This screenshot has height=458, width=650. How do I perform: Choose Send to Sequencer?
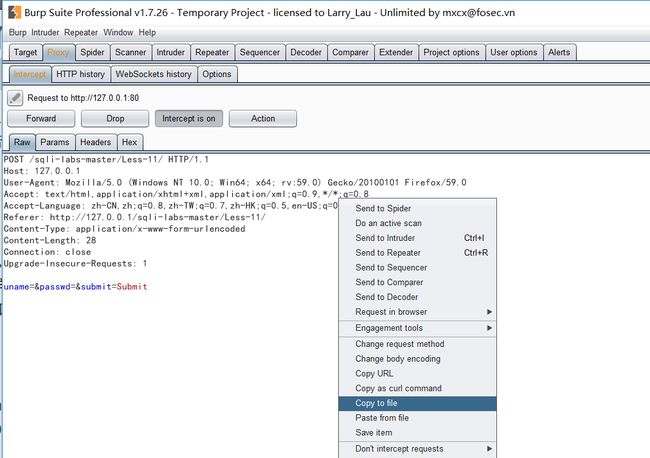point(417,268)
